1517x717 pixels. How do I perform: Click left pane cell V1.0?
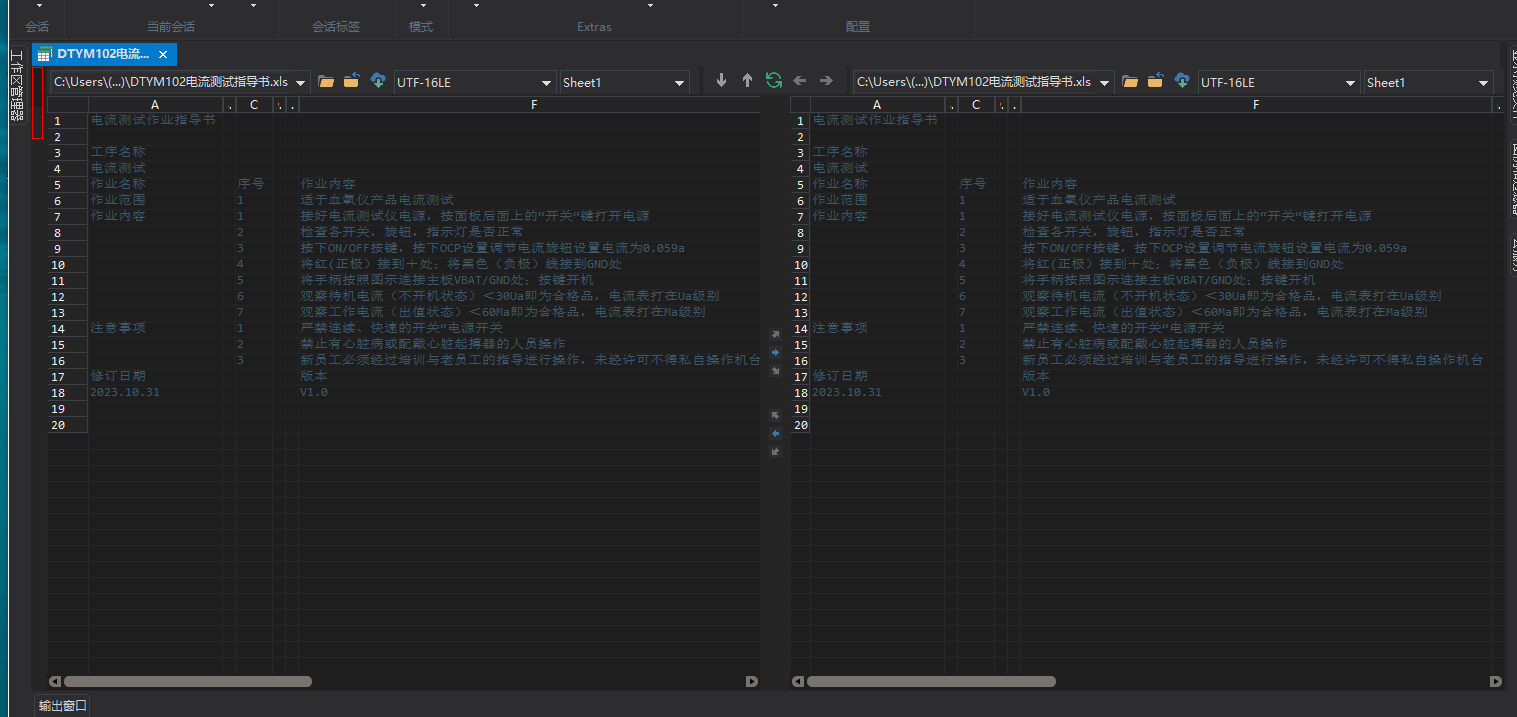314,392
